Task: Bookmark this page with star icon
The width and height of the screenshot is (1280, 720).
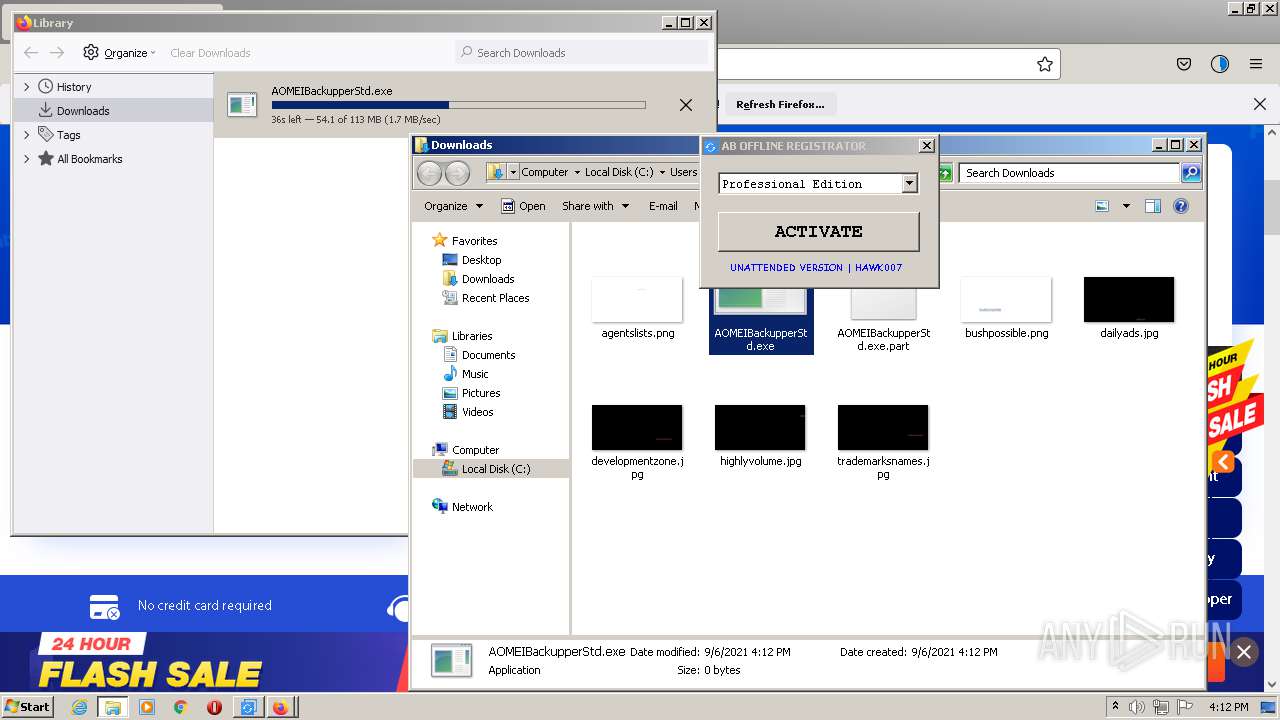Action: coord(1045,64)
